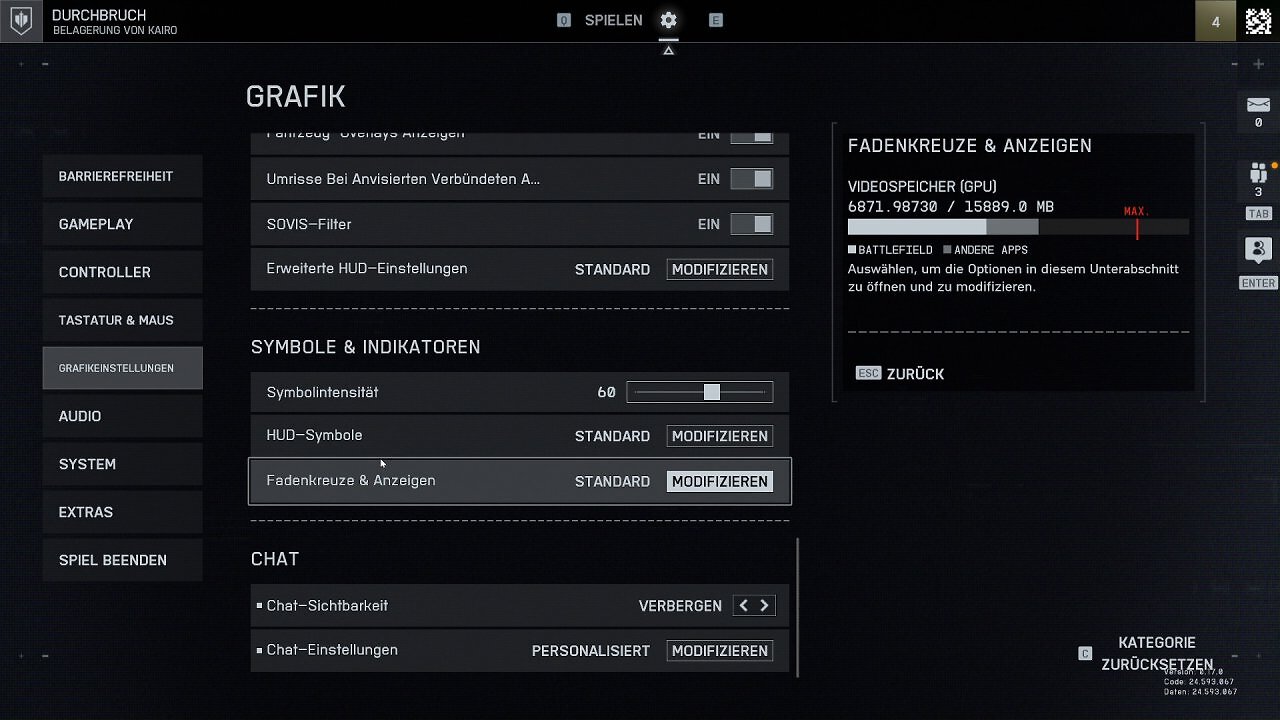This screenshot has width=1280, height=720.
Task: Open Extras category
Action: point(122,512)
